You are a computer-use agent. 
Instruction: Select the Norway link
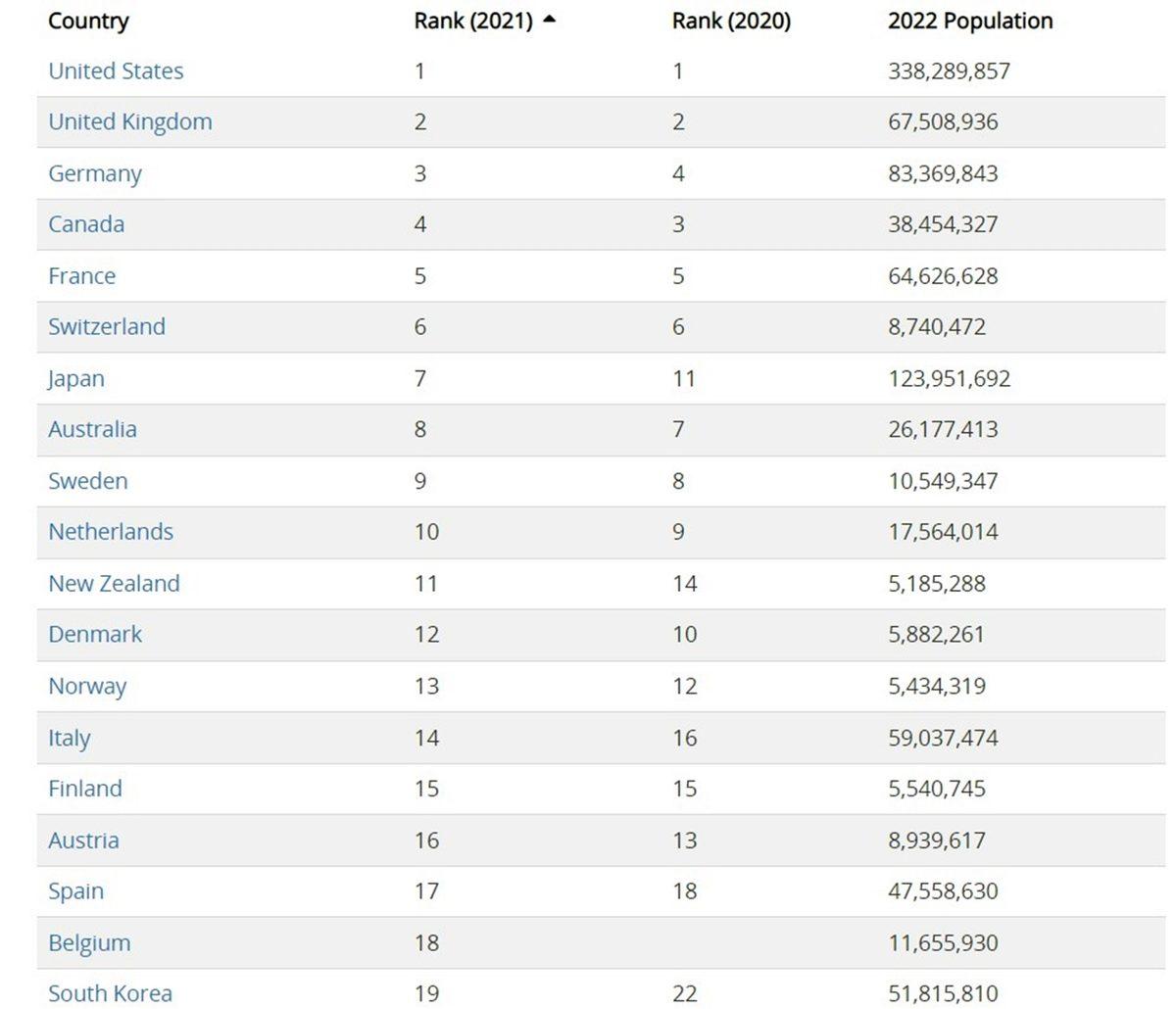tap(87, 686)
